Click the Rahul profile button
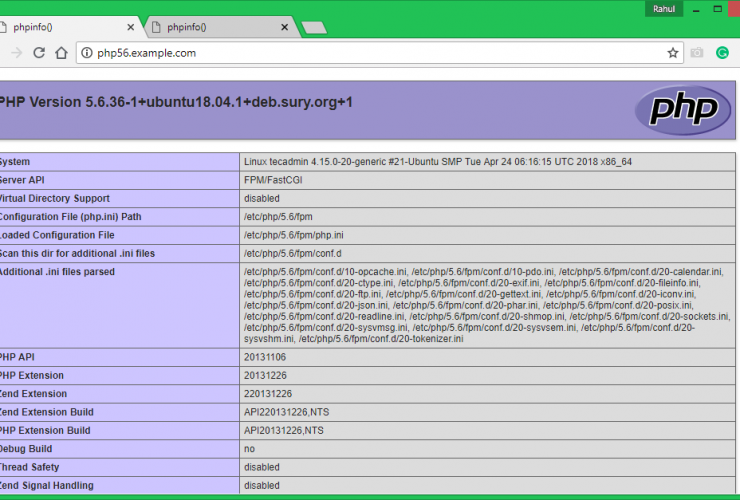This screenshot has width=740, height=500. 666,8
